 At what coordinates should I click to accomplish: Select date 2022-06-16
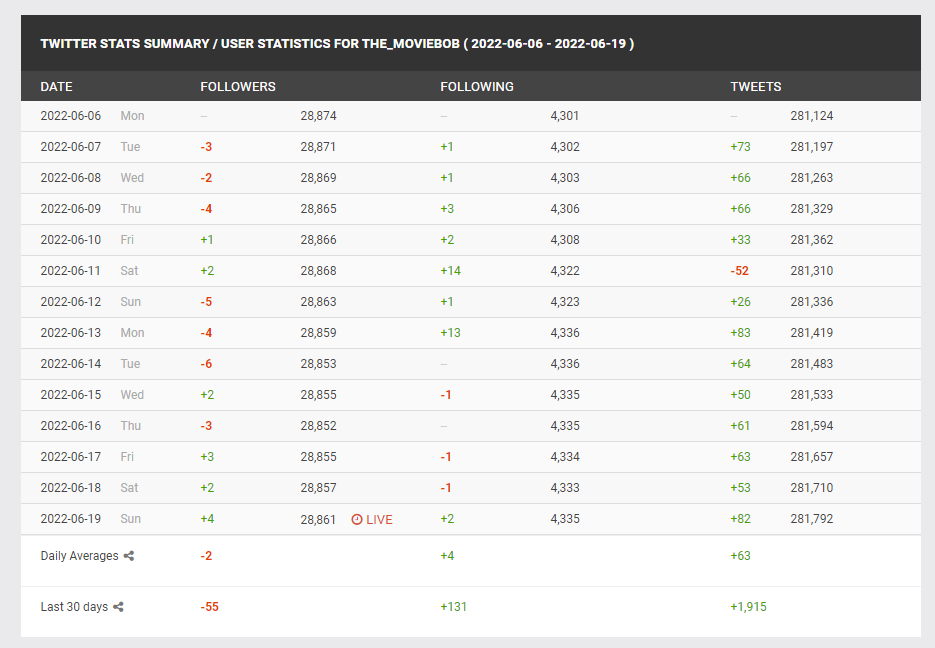click(x=71, y=426)
